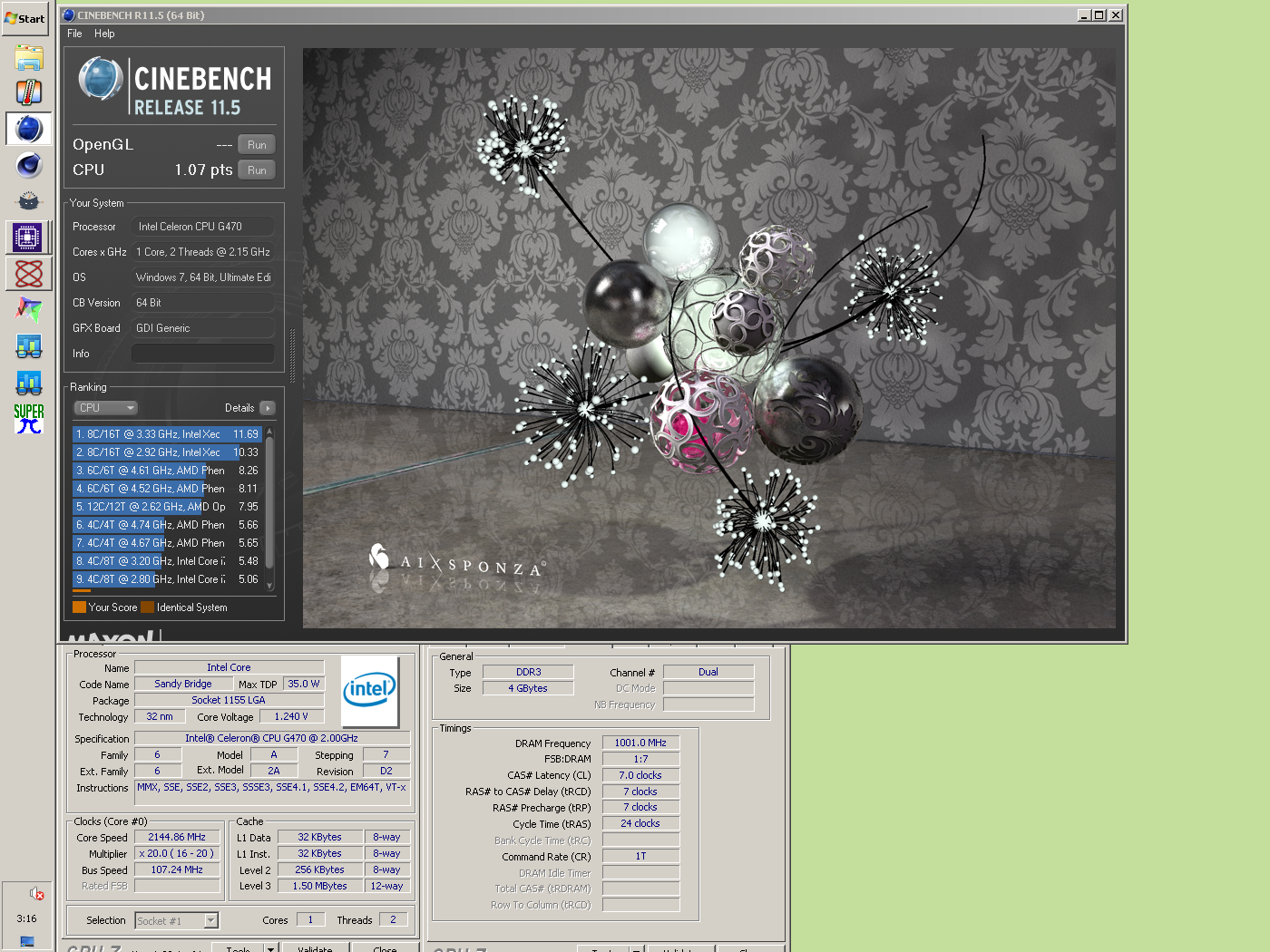Click the rendered spheres scene image

[708, 337]
